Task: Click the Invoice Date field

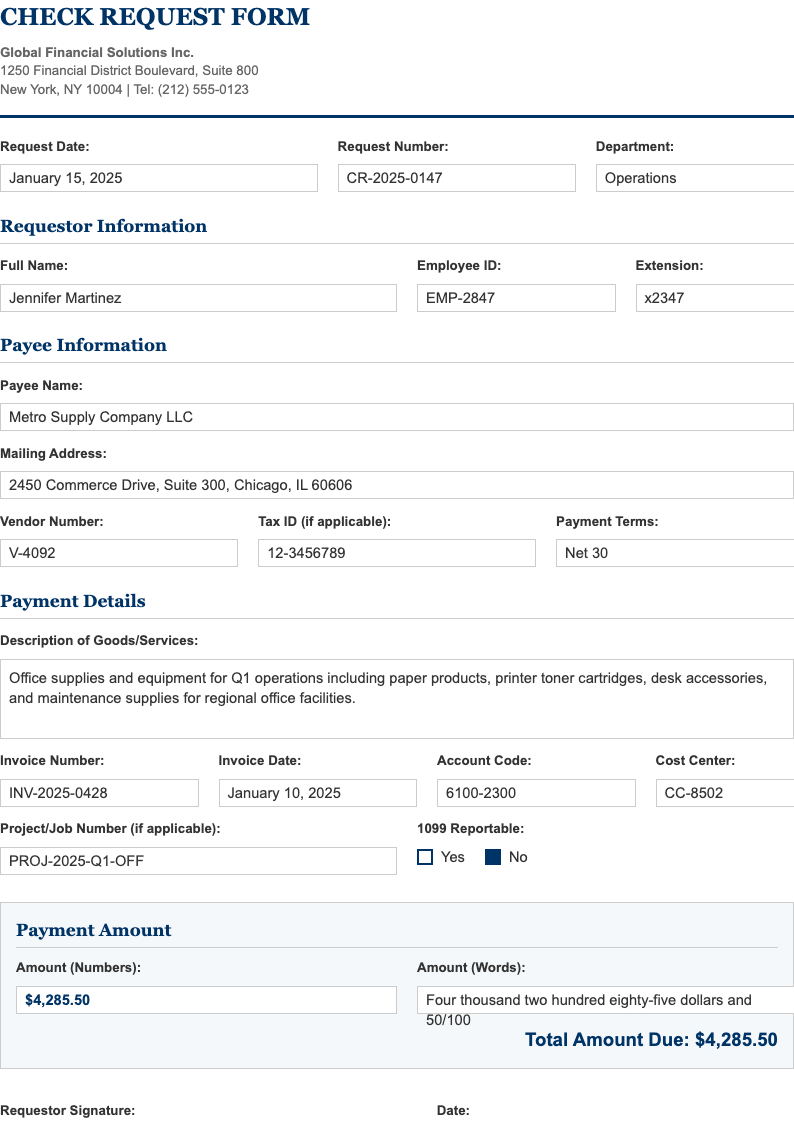Action: [317, 792]
